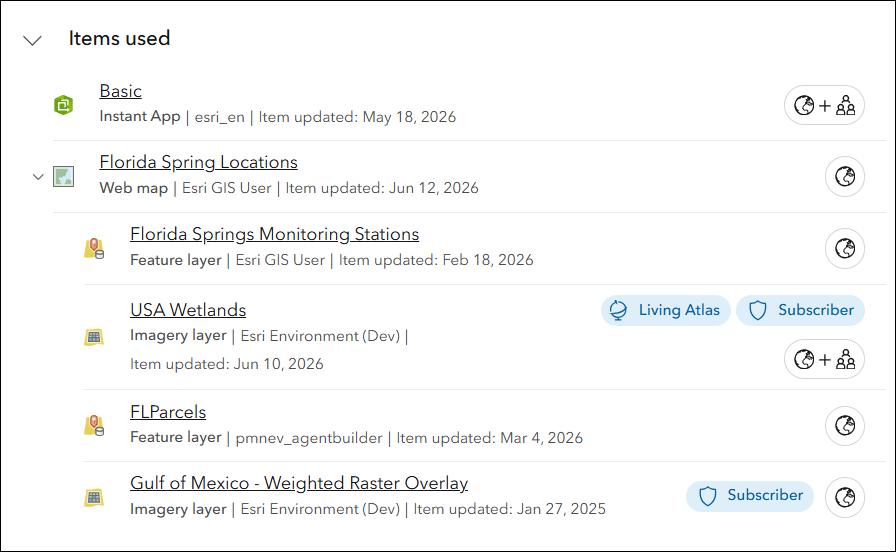
Task: Click the 'Items used' heading text
Action: pyautogui.click(x=119, y=38)
